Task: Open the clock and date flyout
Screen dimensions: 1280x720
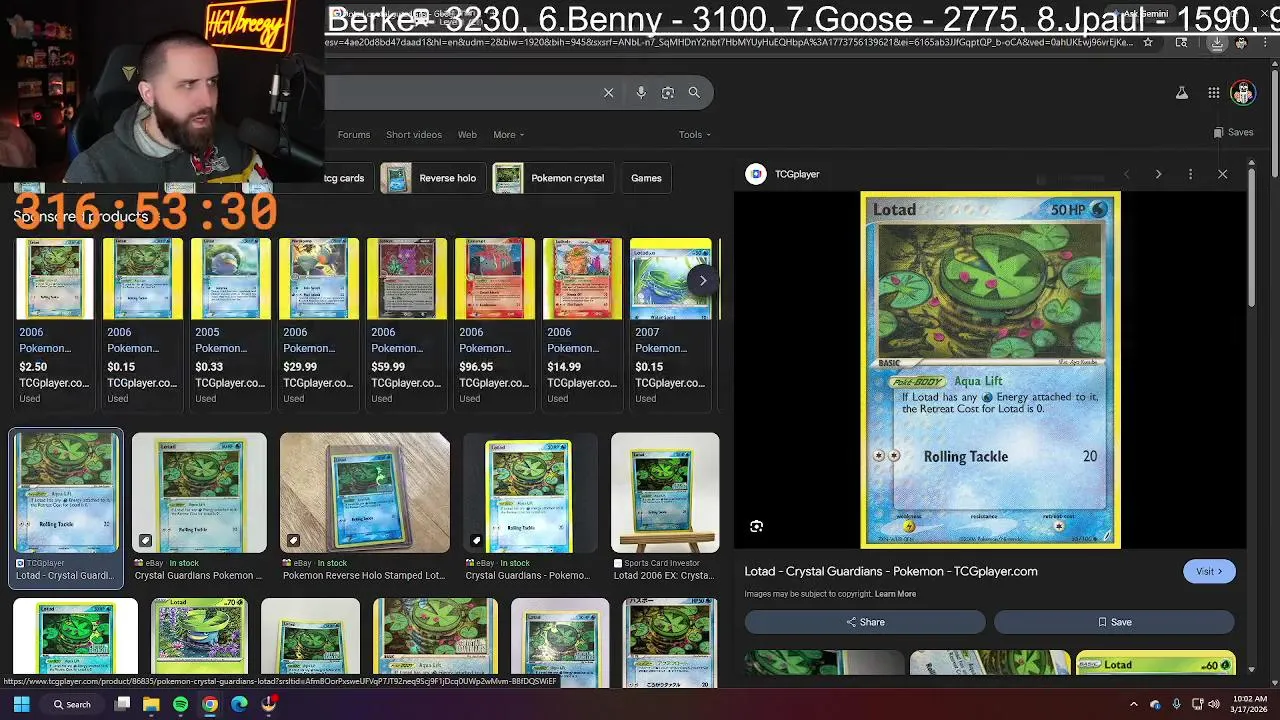Action: pos(1252,704)
